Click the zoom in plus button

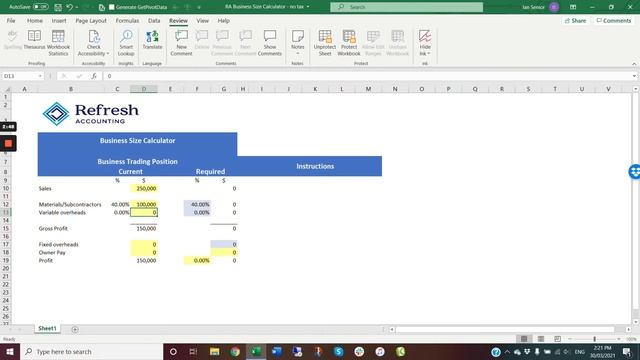619,339
